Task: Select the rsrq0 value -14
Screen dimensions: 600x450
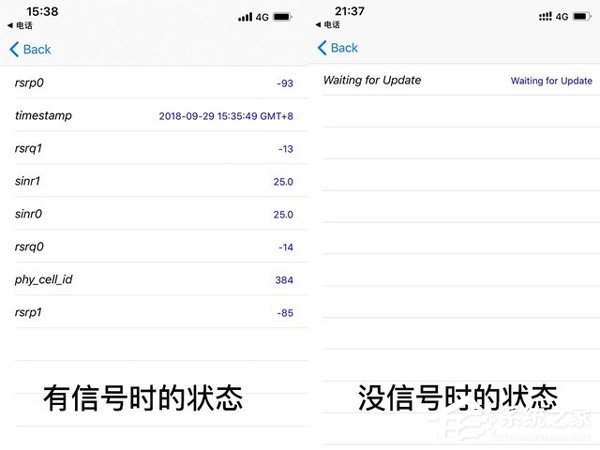Action: click(286, 248)
